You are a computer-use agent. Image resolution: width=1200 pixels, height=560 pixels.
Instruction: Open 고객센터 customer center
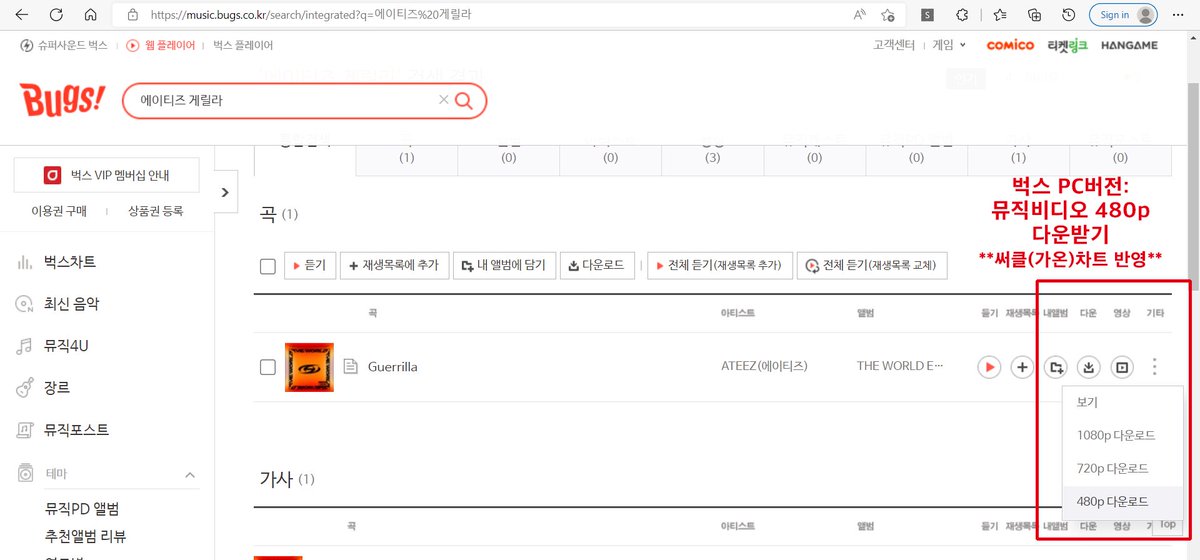(894, 45)
